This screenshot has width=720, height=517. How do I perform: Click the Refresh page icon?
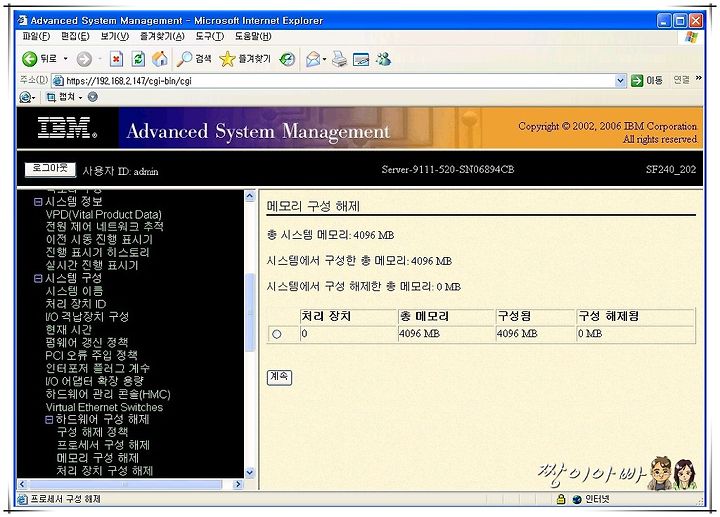138,59
